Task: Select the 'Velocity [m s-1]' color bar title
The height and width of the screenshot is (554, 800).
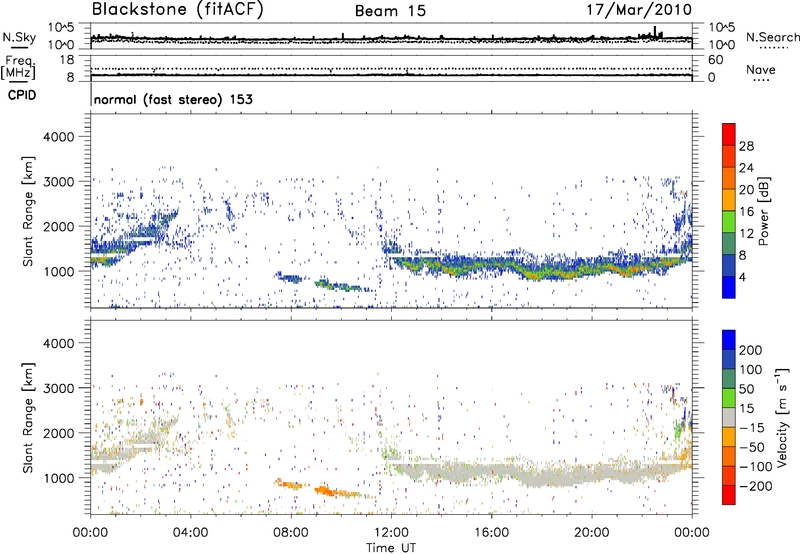Action: pos(782,417)
